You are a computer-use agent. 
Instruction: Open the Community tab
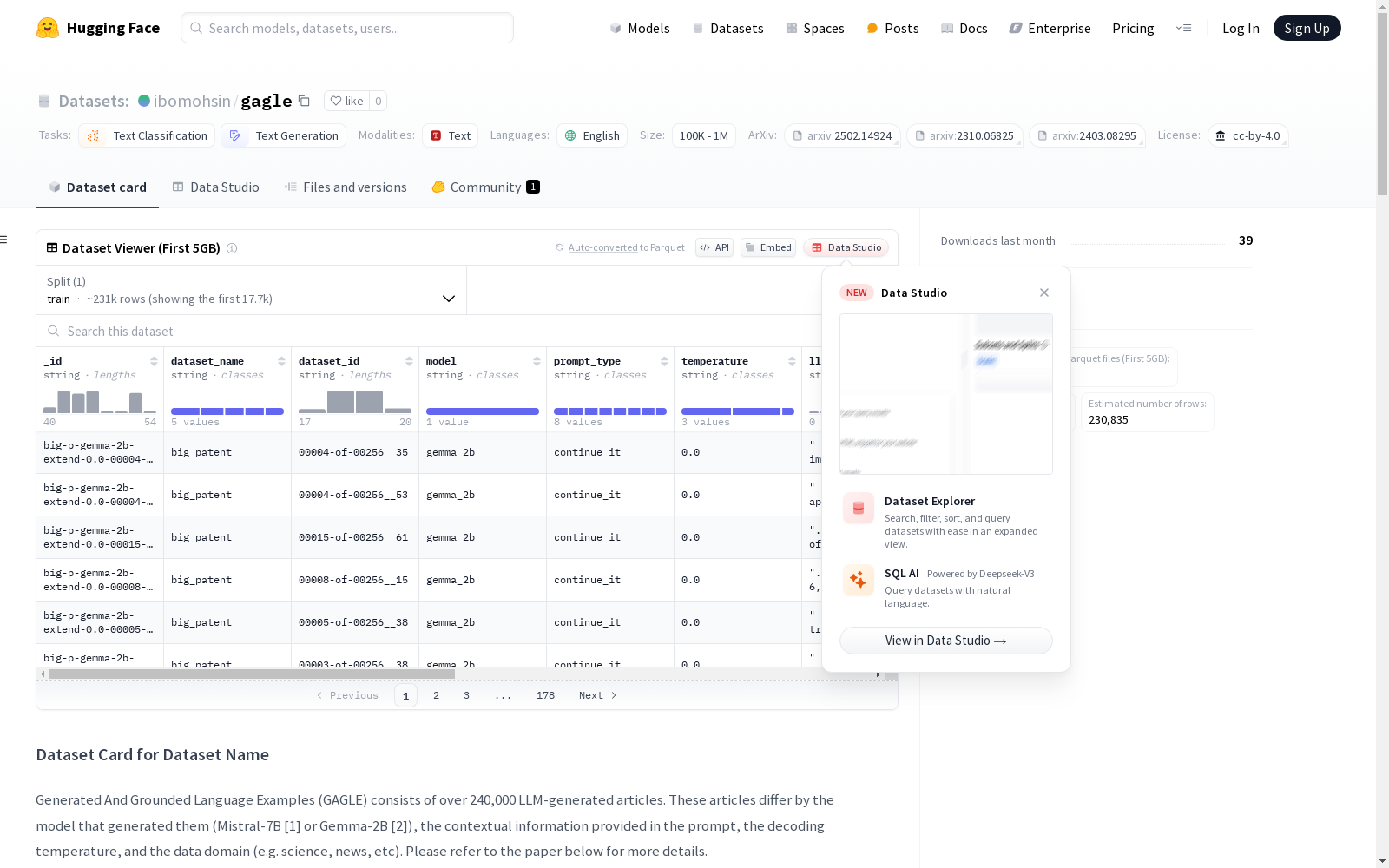click(486, 187)
